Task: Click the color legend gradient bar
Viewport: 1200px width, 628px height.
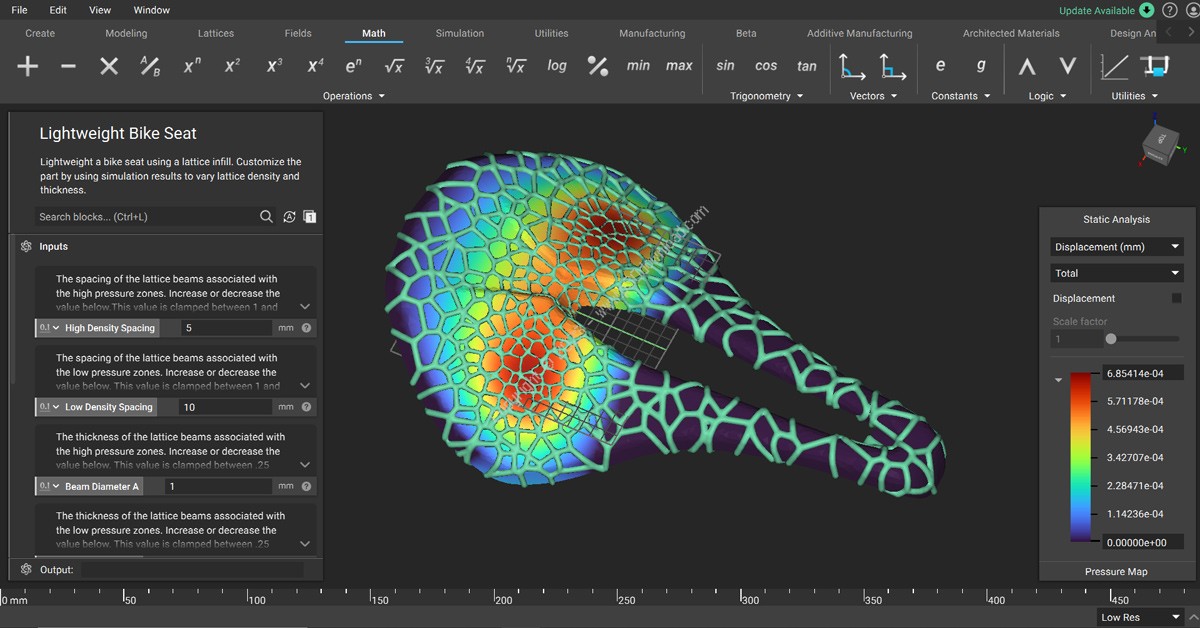Action: tap(1083, 458)
